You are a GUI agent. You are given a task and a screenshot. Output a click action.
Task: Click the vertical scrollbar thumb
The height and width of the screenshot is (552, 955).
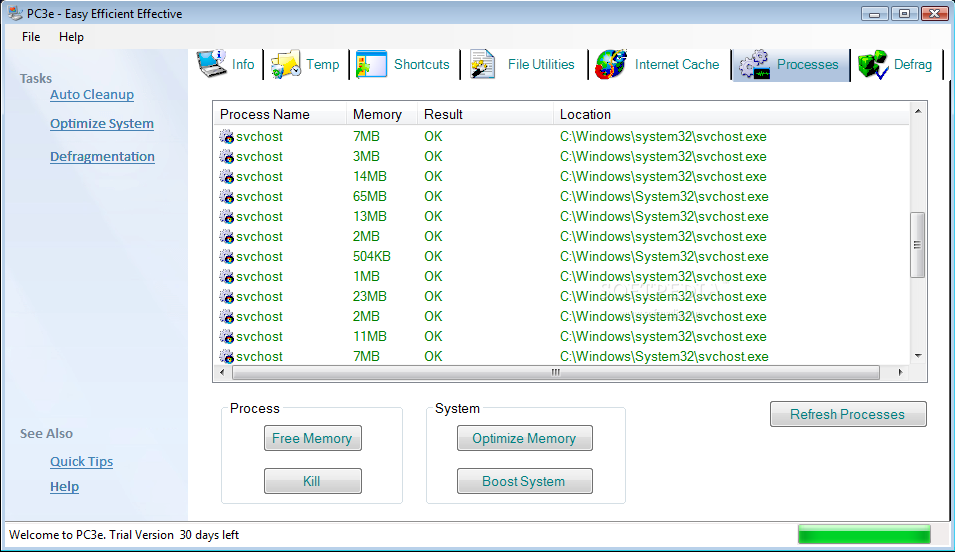tap(918, 245)
